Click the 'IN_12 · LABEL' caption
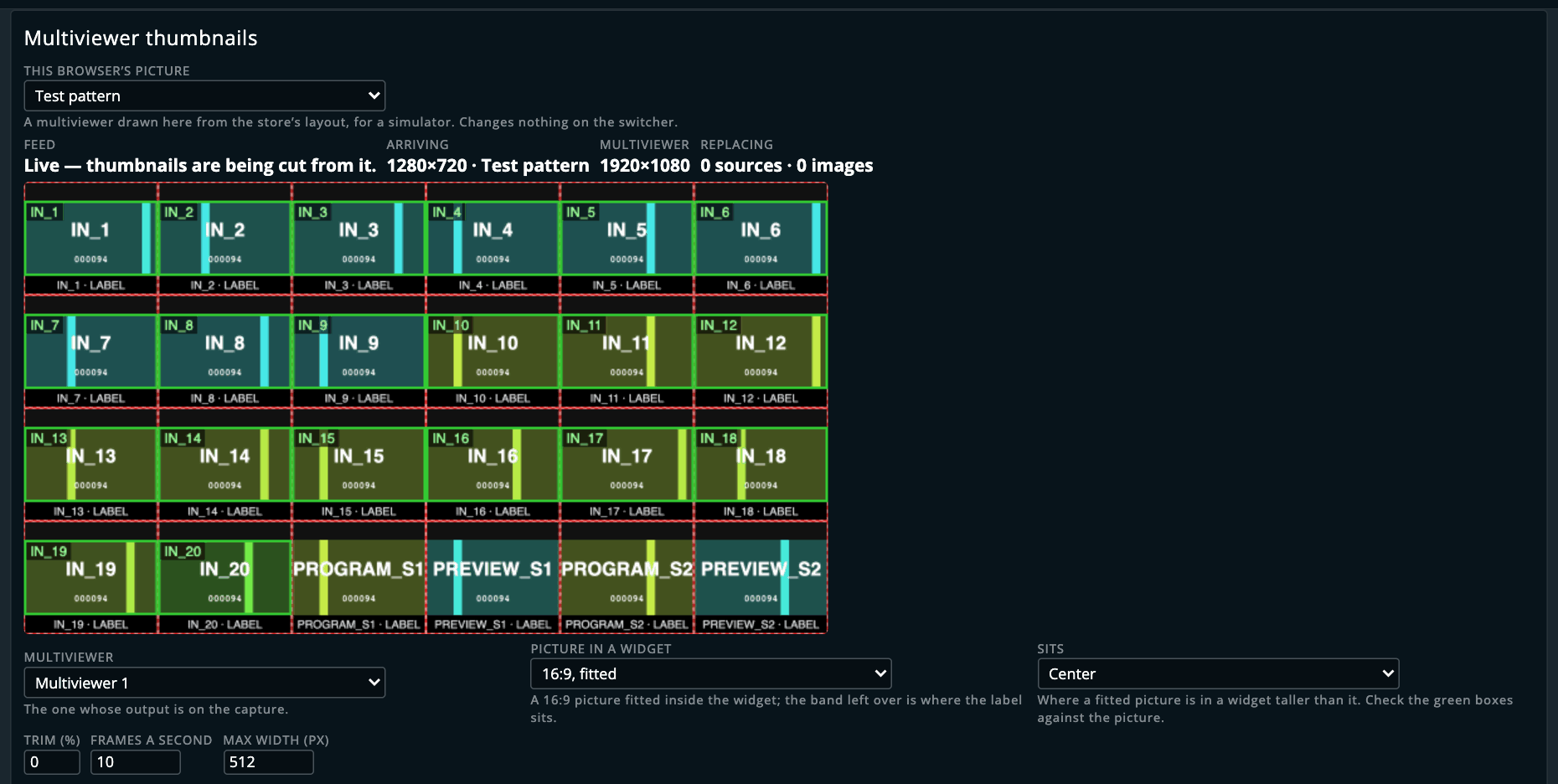The height and width of the screenshot is (784, 1558). tap(761, 399)
